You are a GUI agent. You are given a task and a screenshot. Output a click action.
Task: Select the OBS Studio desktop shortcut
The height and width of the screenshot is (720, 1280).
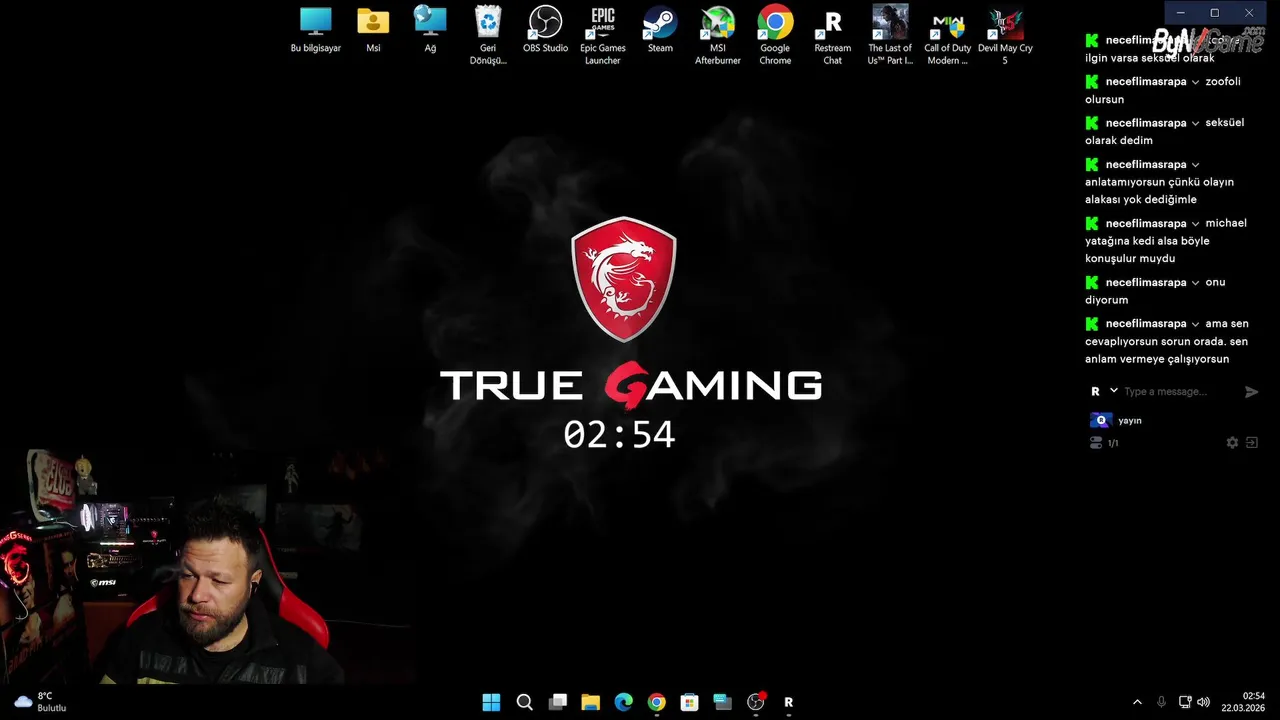click(x=545, y=30)
